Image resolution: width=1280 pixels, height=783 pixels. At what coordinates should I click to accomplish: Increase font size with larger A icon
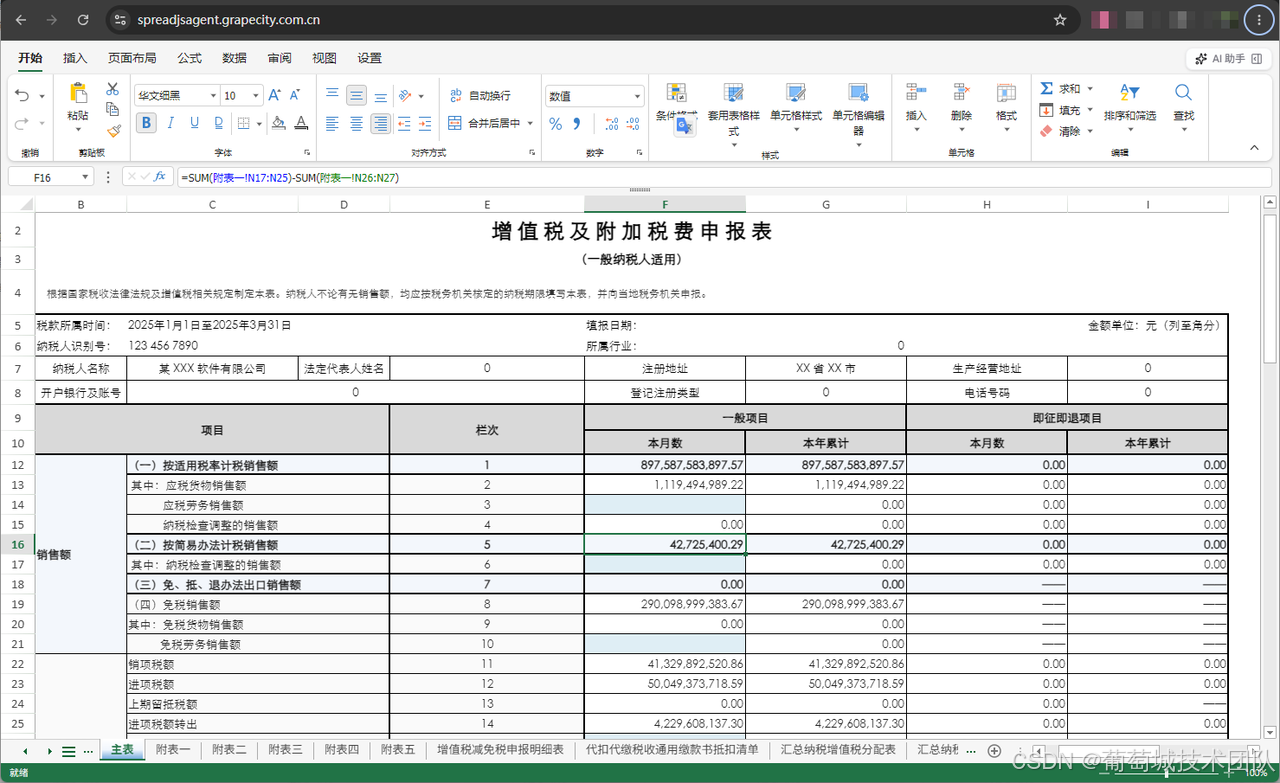[275, 95]
